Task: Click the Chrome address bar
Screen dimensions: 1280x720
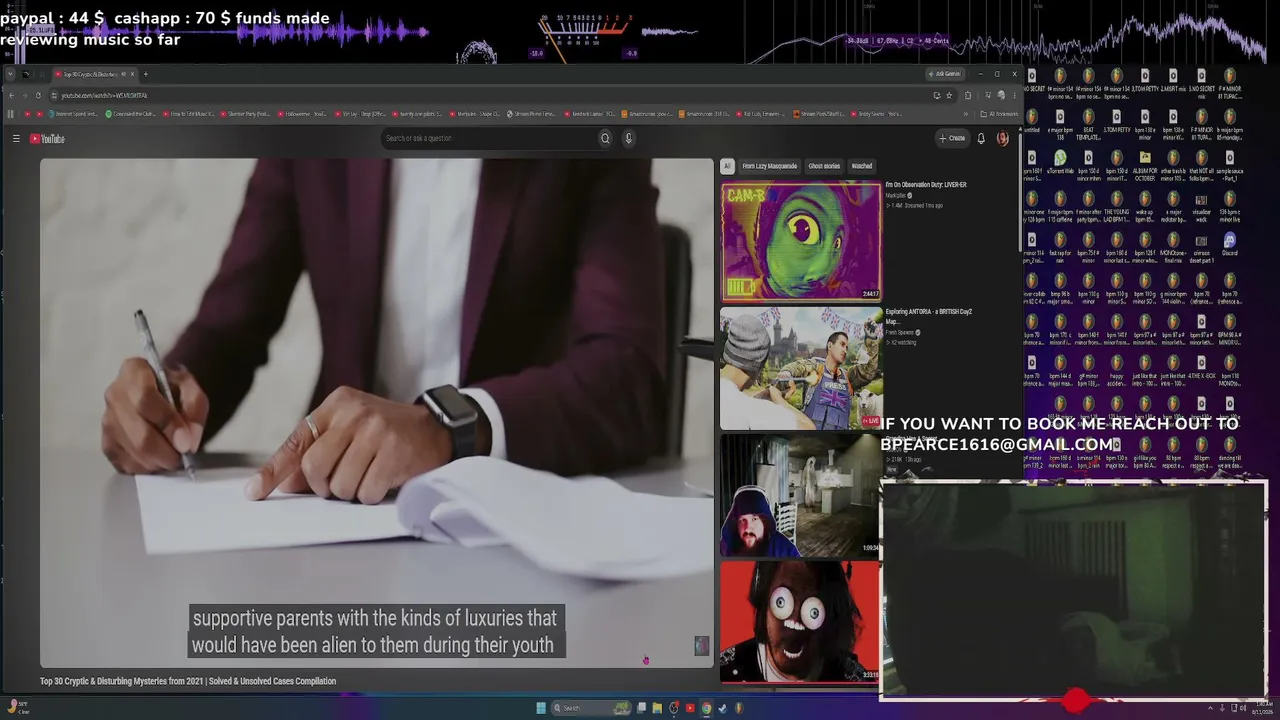Action: pyautogui.click(x=490, y=95)
